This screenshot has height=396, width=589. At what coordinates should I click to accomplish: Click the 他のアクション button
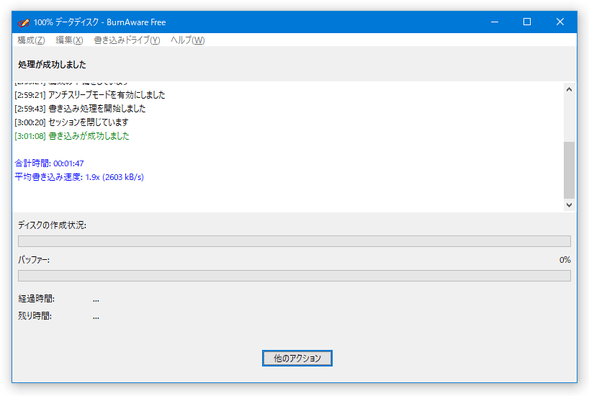(x=297, y=358)
